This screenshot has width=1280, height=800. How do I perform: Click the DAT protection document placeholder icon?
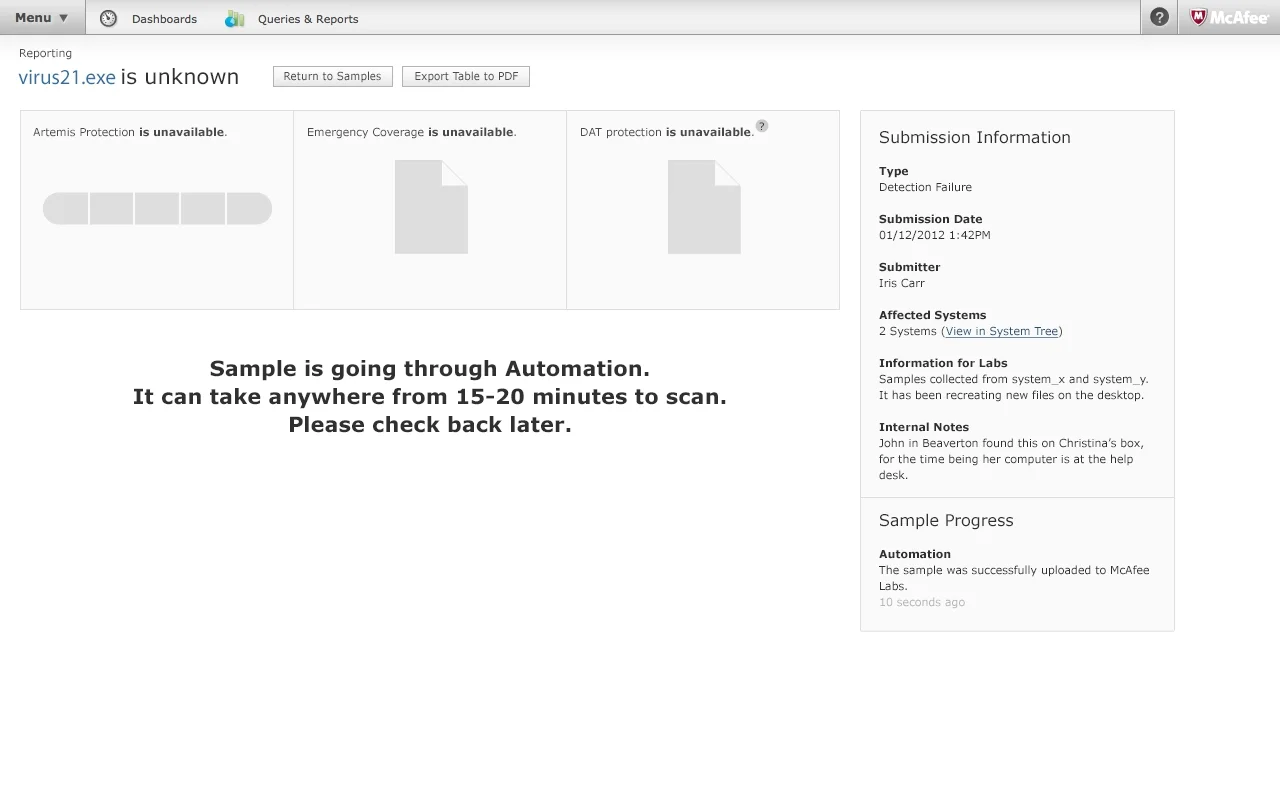pyautogui.click(x=704, y=208)
